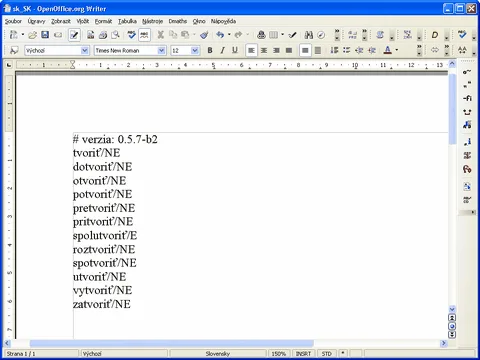
Task: Open Page Preview magnifier icon
Action: 116,35
